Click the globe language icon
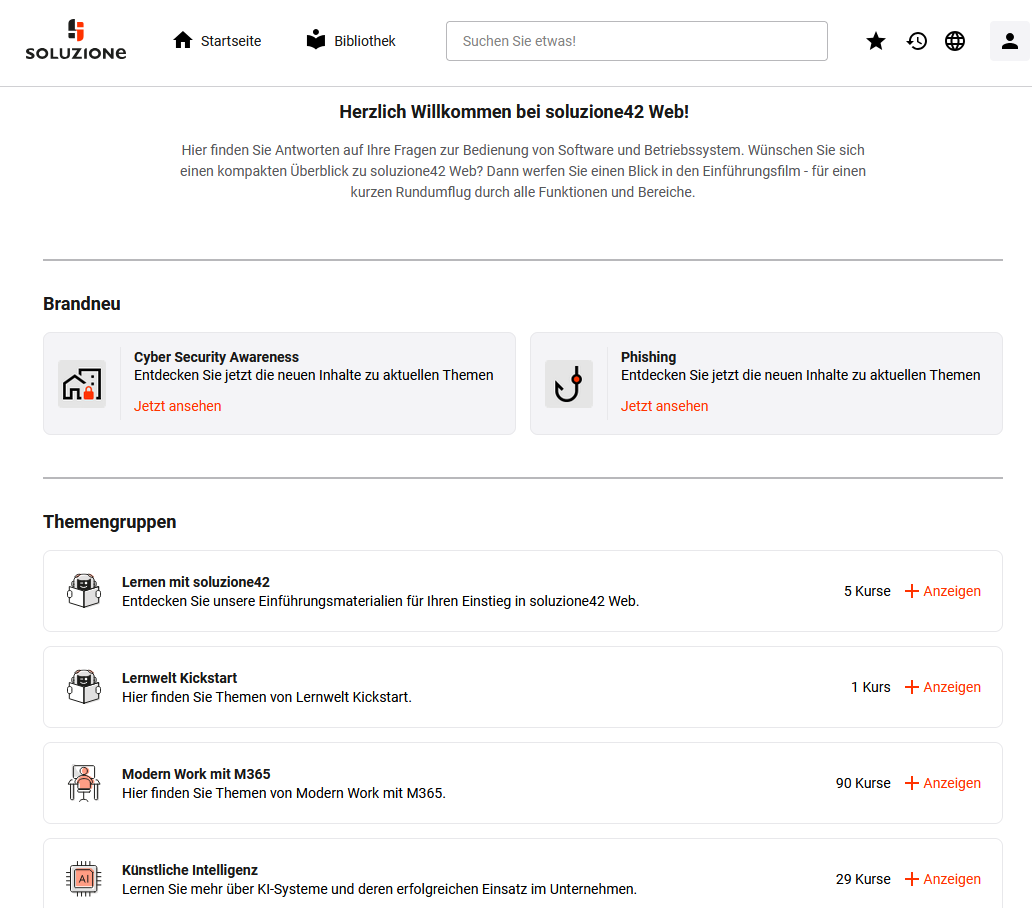 (955, 41)
